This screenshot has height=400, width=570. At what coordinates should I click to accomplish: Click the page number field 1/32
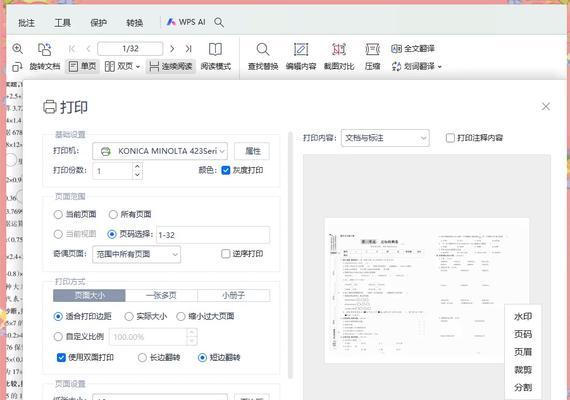tap(130, 48)
